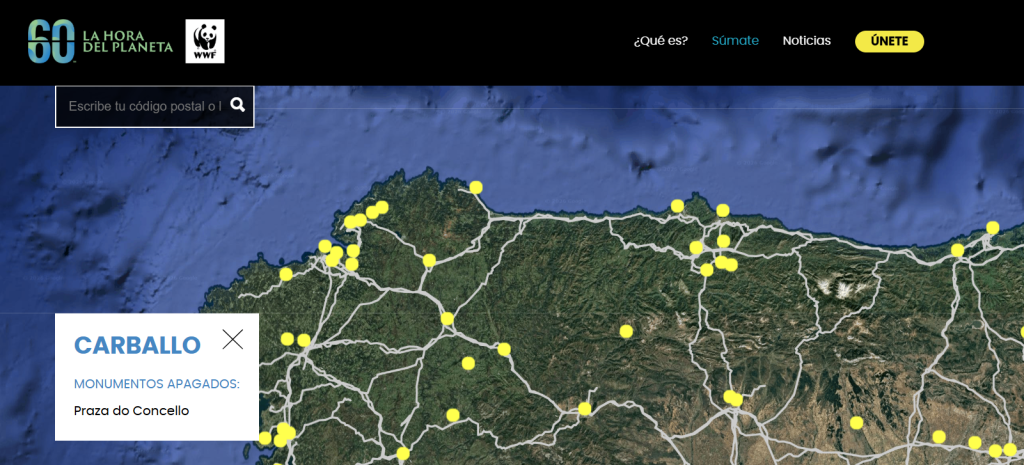
Task: Click the lone marker in the brown bottom-right area
Action: pyautogui.click(x=856, y=423)
